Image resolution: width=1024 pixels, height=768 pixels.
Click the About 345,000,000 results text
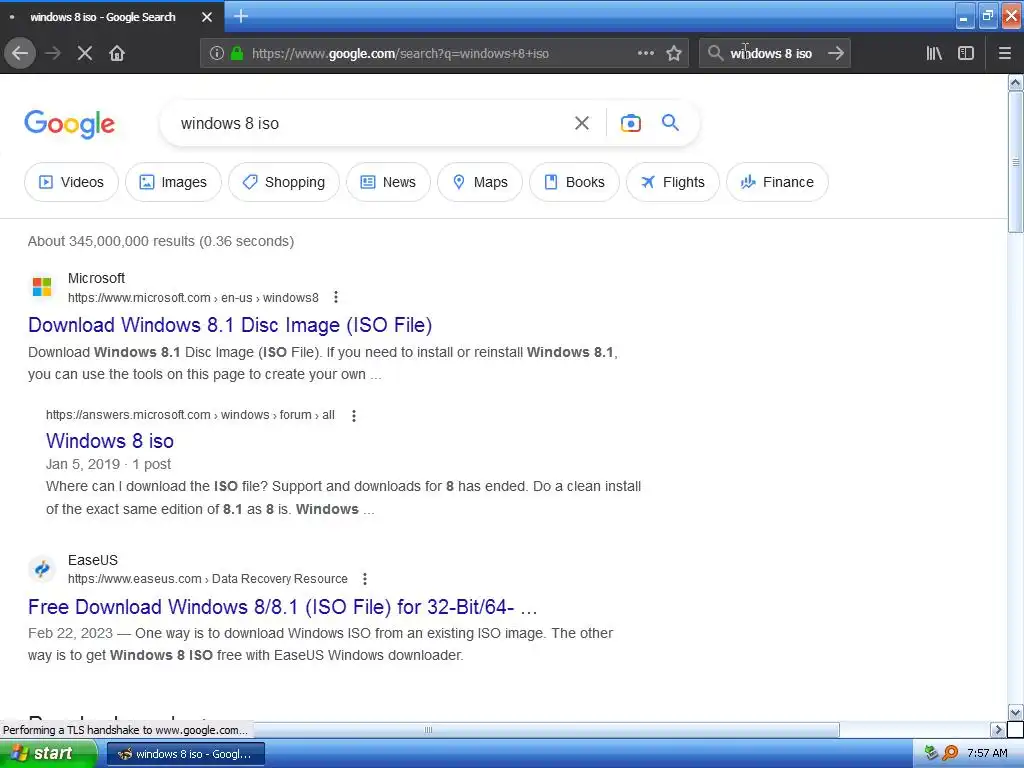click(x=161, y=242)
